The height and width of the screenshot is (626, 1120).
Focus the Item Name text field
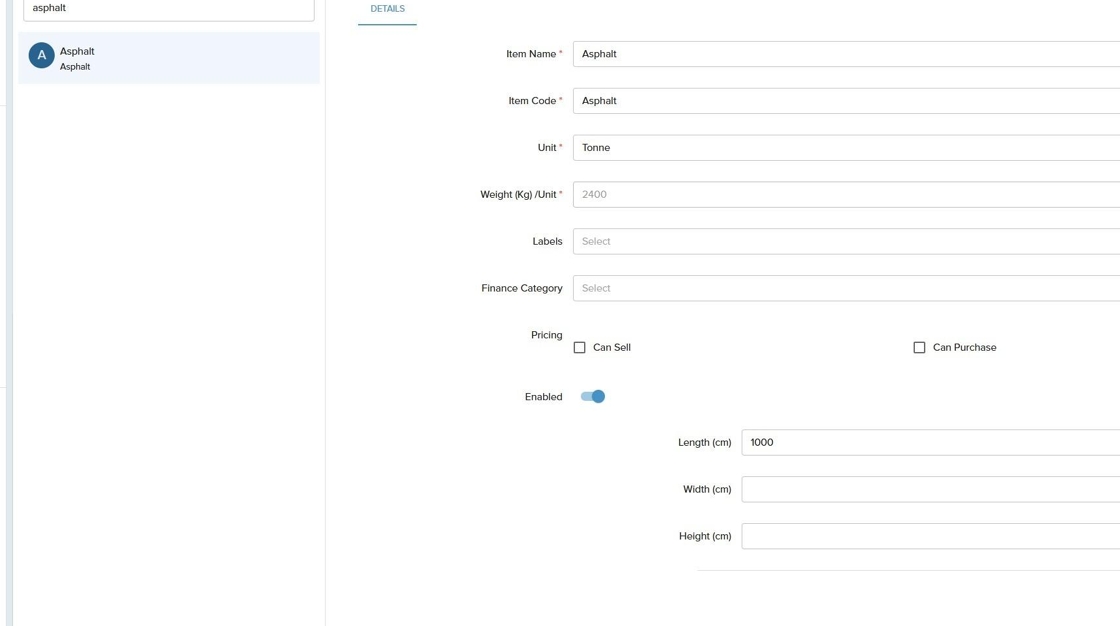point(845,54)
